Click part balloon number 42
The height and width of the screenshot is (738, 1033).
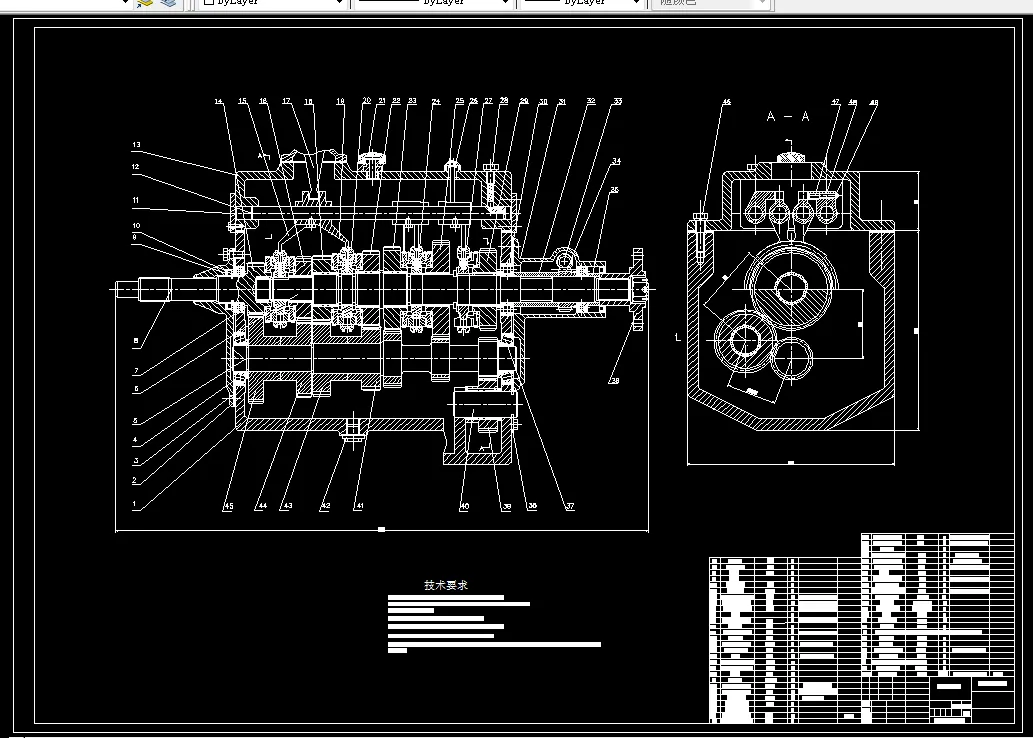click(x=325, y=507)
